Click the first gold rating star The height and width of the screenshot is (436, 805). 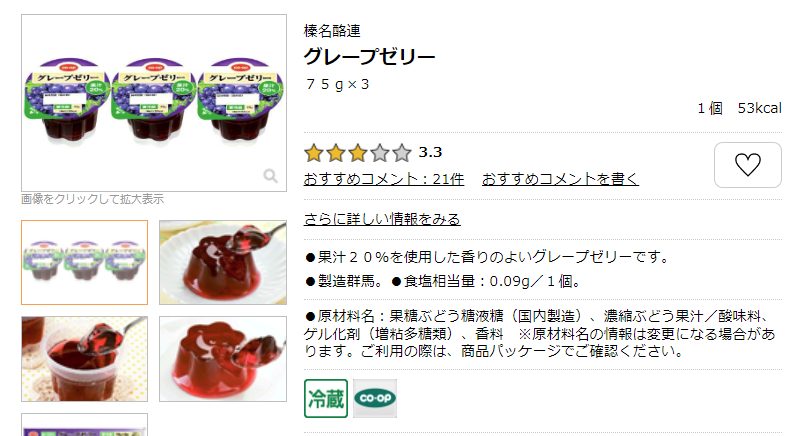pos(314,153)
